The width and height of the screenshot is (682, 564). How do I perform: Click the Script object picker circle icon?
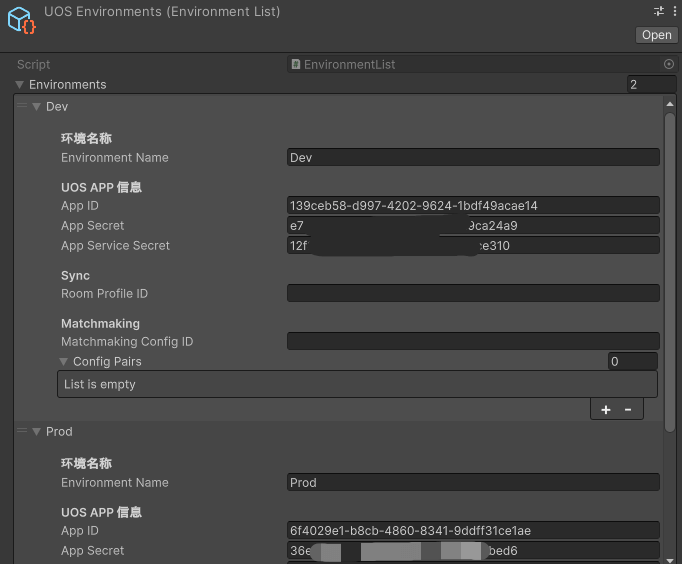tap(669, 64)
